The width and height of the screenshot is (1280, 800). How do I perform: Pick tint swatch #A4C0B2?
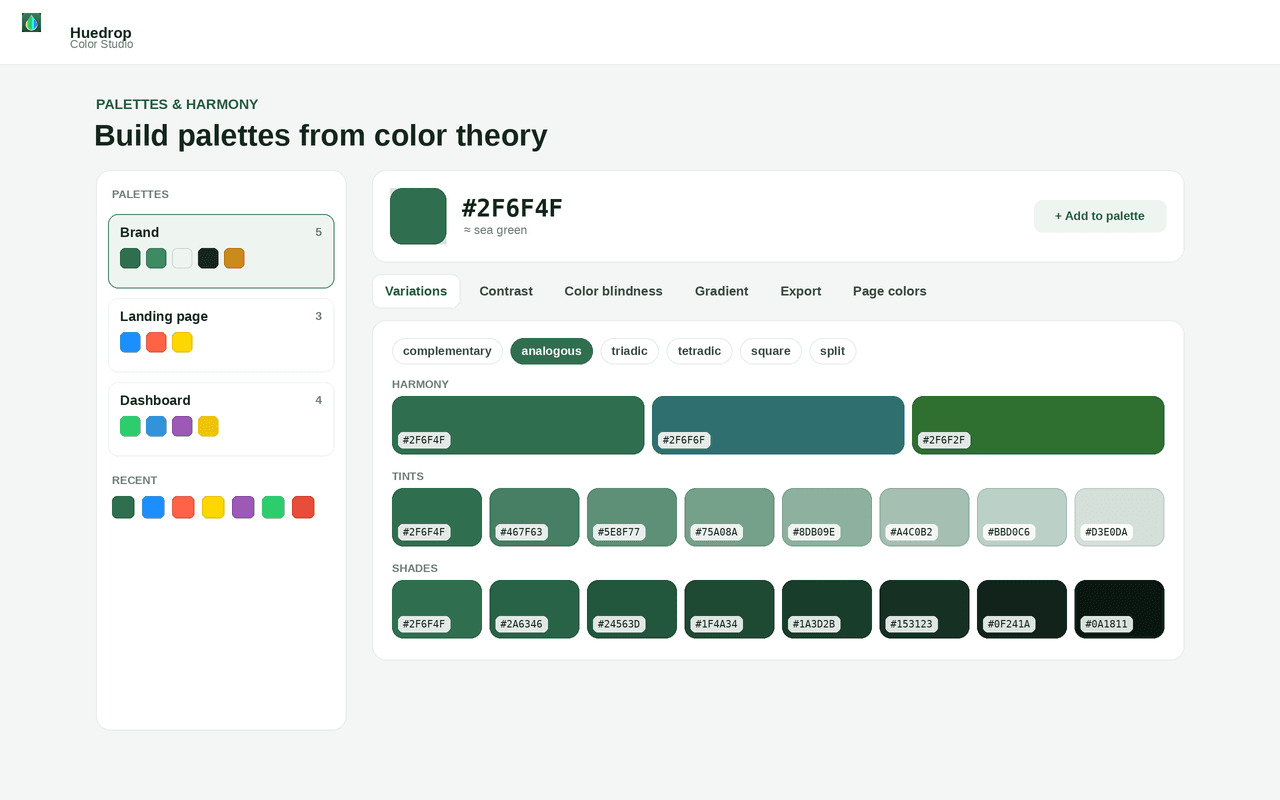tap(924, 517)
